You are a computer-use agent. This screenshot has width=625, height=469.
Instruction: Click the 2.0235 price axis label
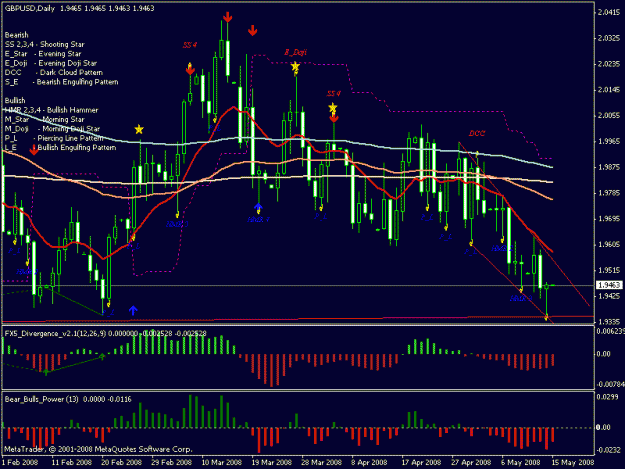point(609,64)
